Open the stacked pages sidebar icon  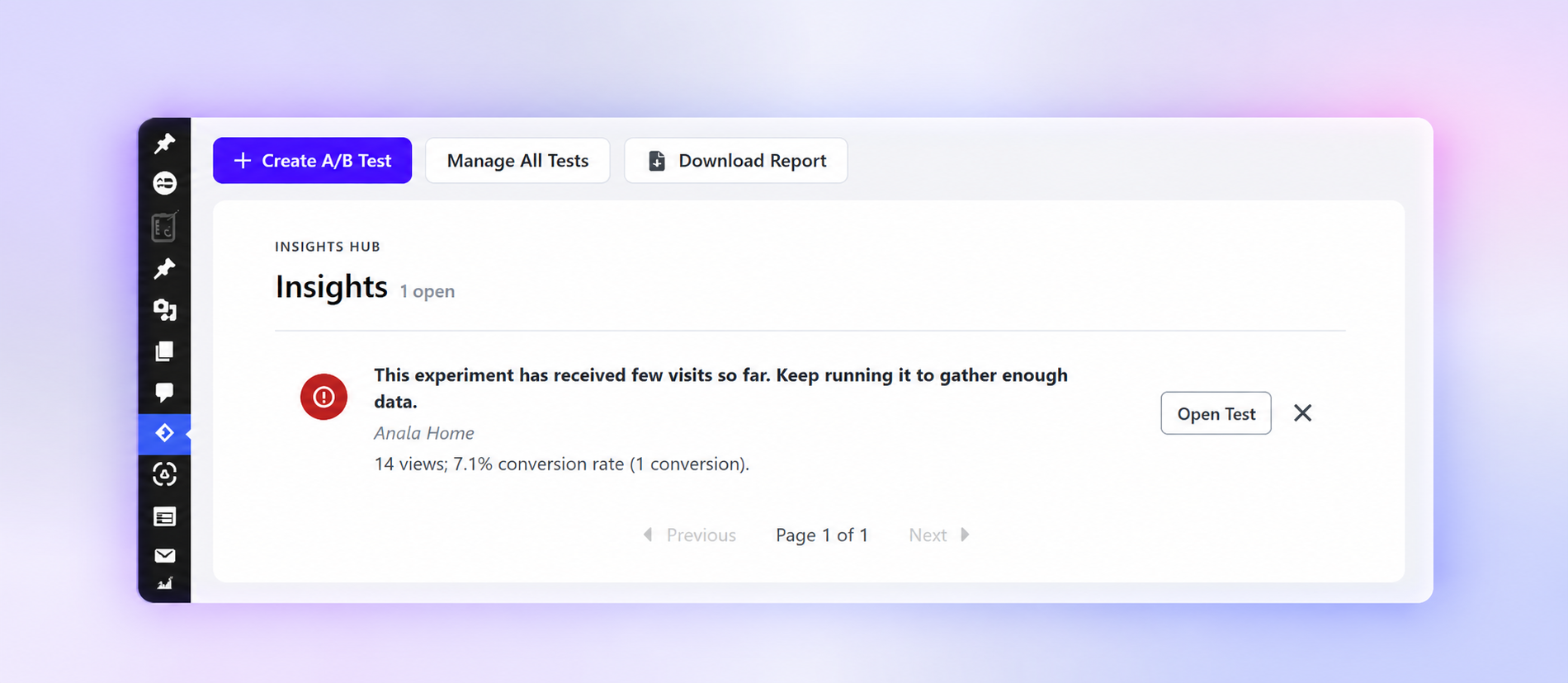164,351
